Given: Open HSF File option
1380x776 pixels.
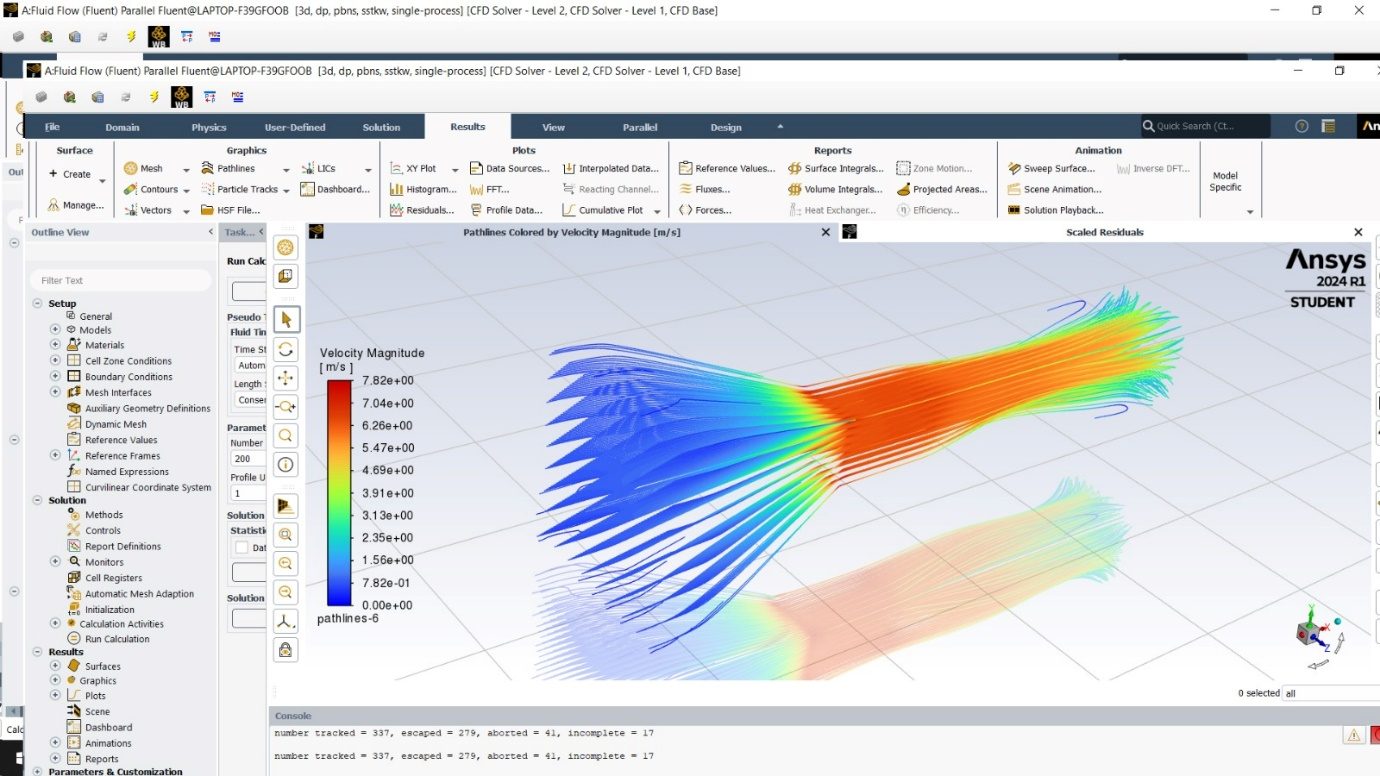Looking at the screenshot, I should [x=230, y=210].
